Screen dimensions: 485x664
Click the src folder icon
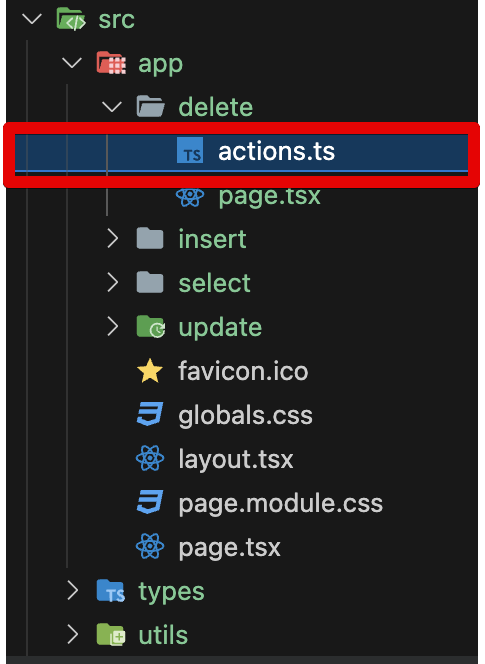pyautogui.click(x=71, y=19)
